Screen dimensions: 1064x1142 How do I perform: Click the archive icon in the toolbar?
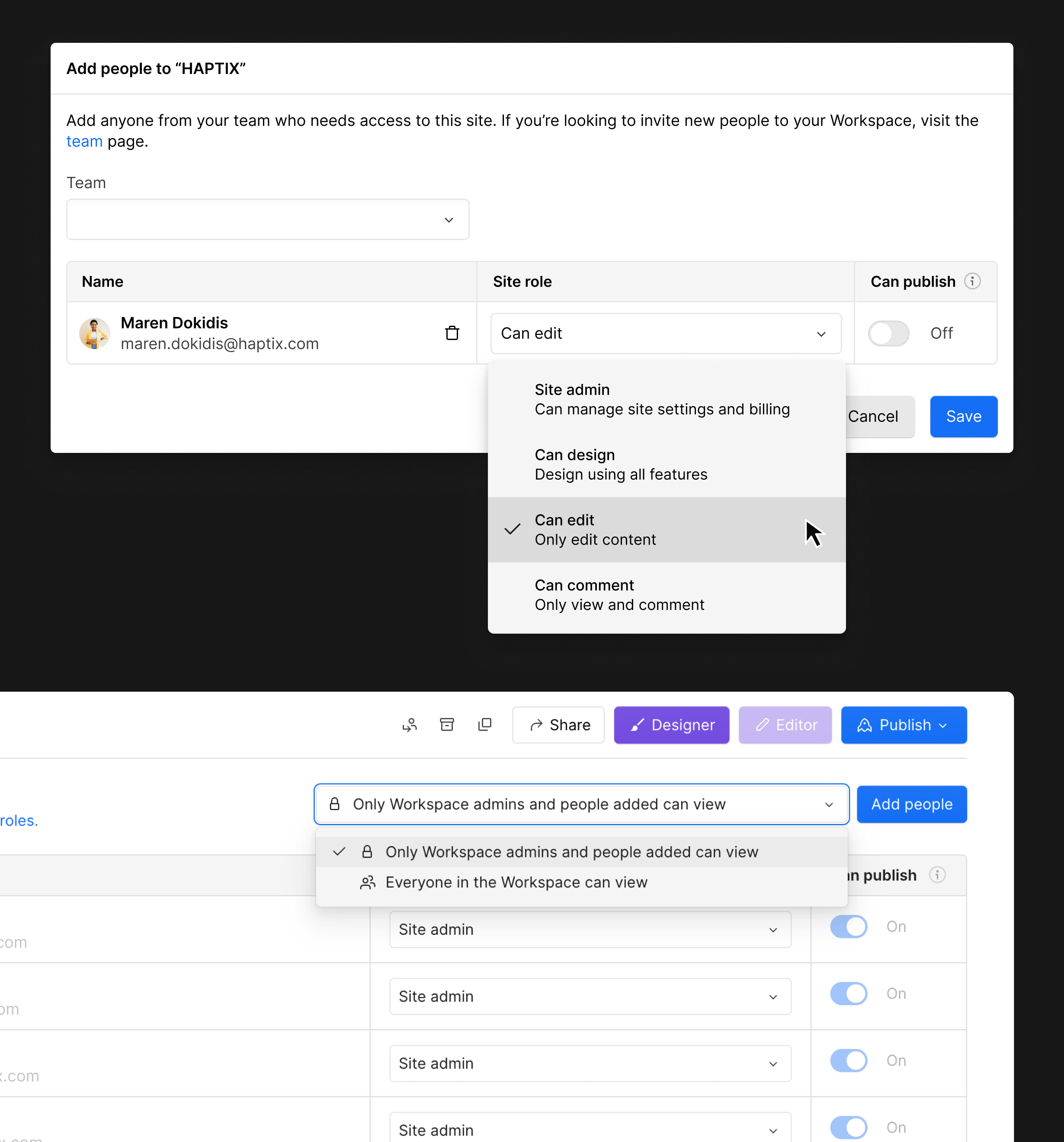point(447,725)
